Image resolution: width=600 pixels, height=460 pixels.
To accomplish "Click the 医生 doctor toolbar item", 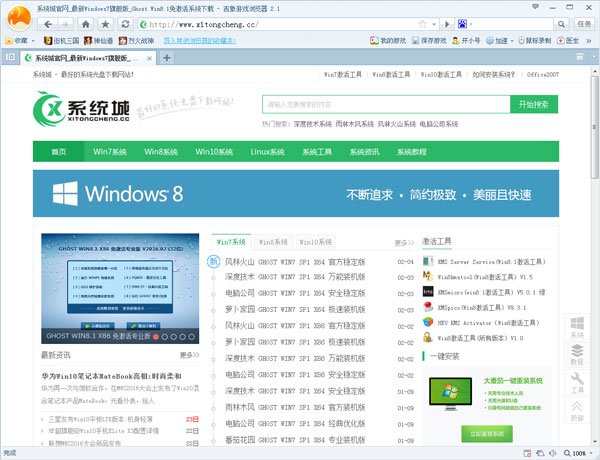I will click(568, 41).
